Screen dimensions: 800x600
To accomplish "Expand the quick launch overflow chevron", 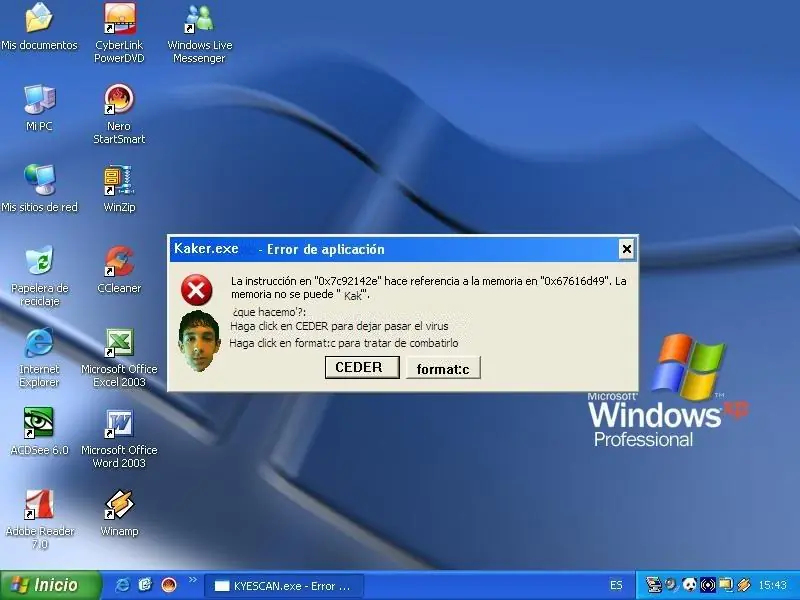I will pyautogui.click(x=192, y=580).
